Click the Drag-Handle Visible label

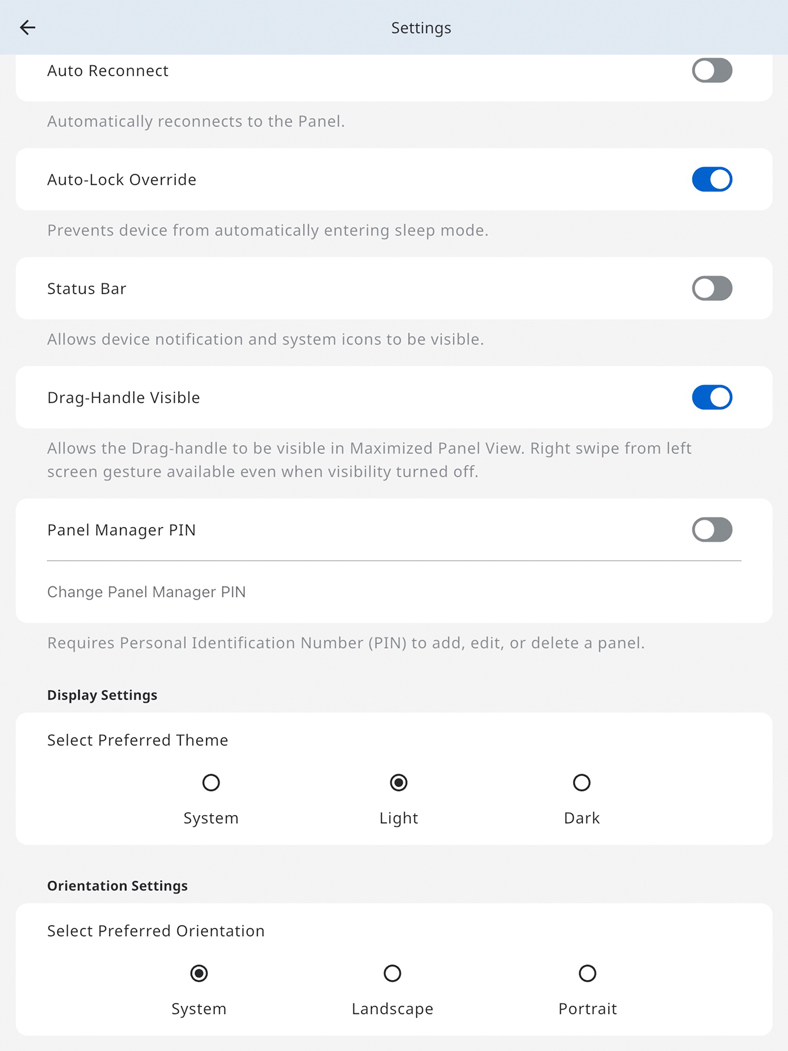point(123,398)
